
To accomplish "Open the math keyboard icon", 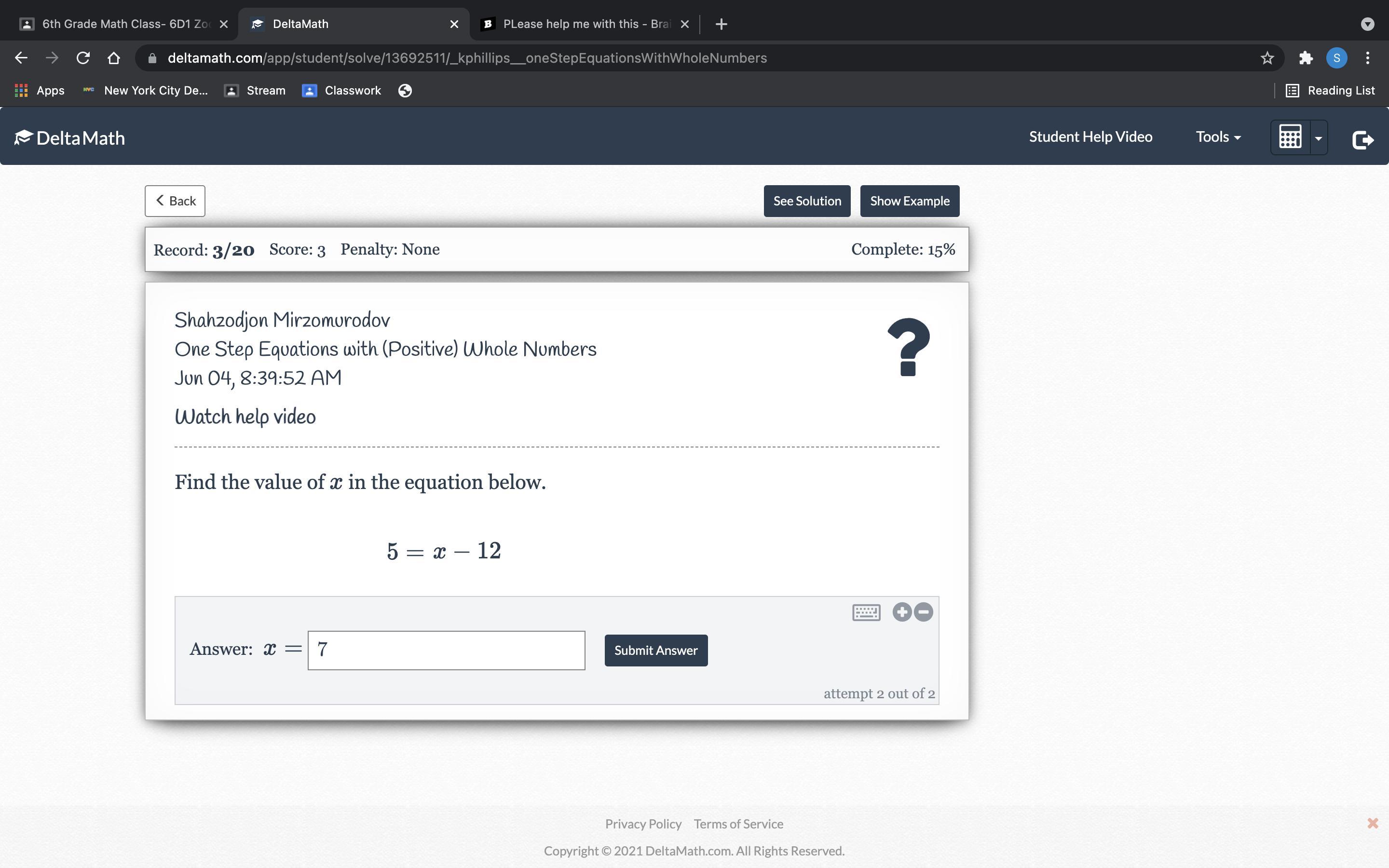I will pos(866,612).
